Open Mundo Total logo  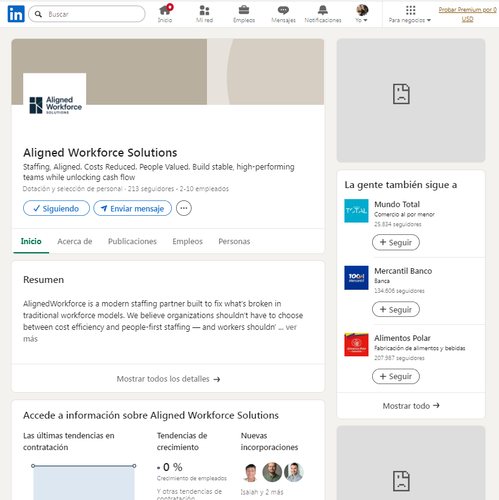pos(356,211)
